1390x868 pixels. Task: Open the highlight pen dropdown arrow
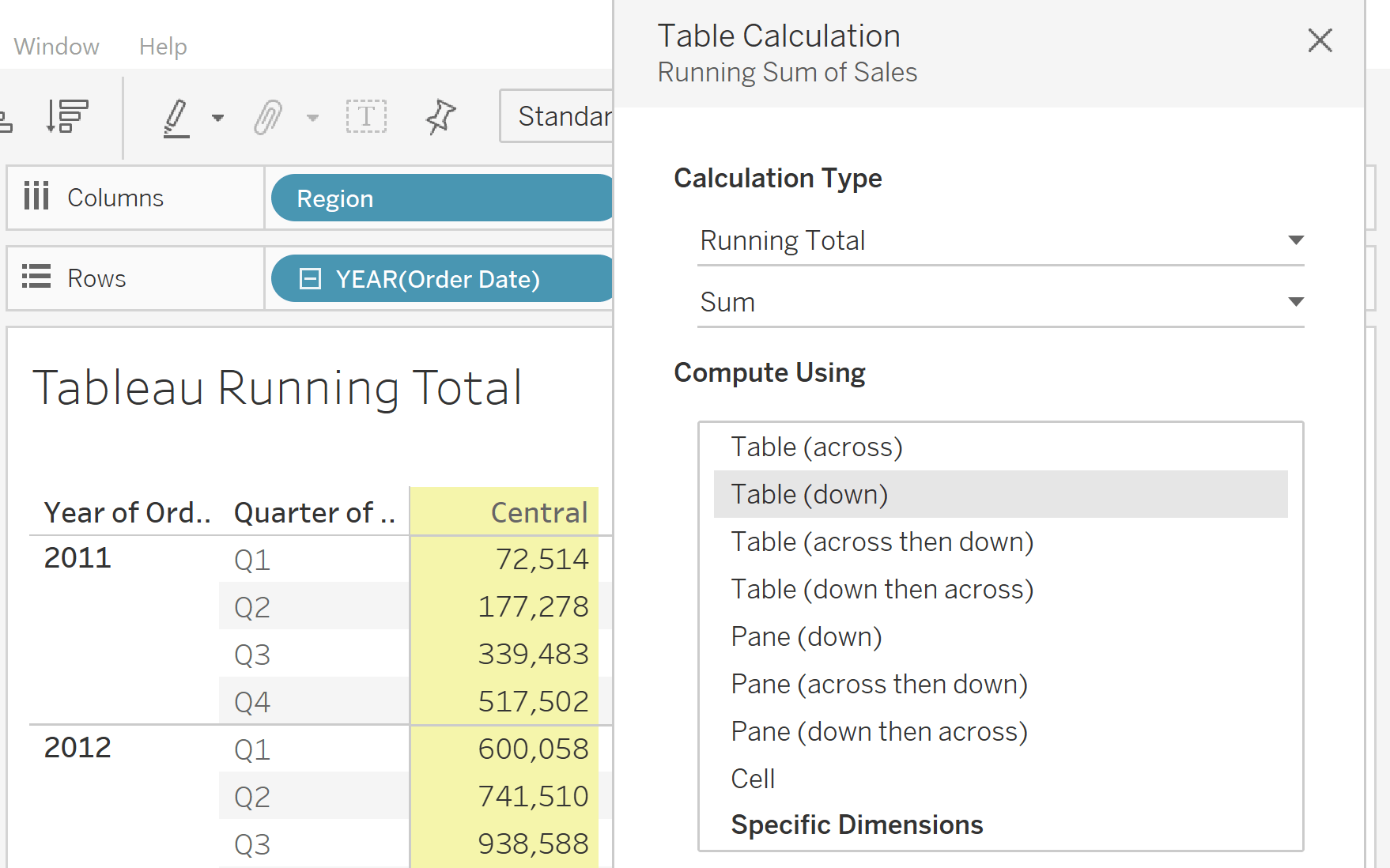point(217,119)
